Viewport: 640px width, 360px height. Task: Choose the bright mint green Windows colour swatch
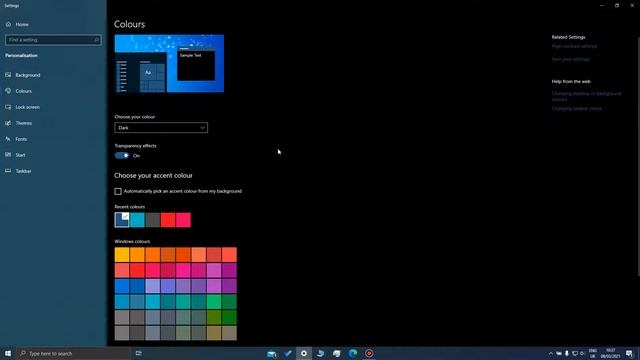pos(214,302)
